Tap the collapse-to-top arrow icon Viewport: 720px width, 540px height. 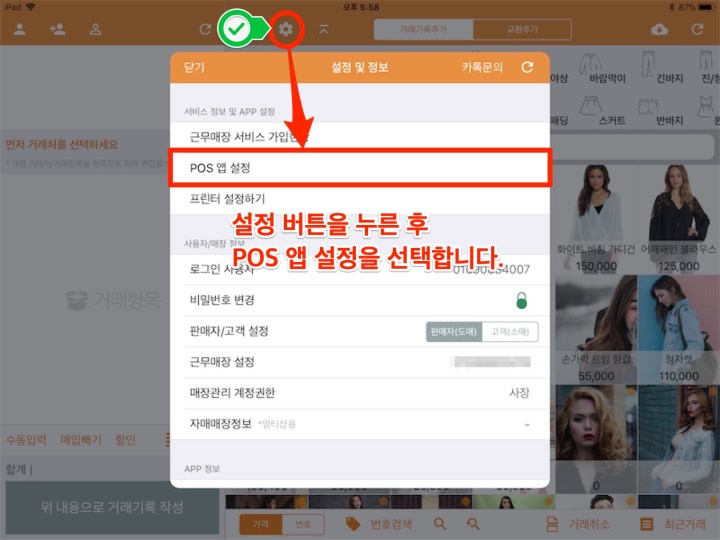click(324, 30)
